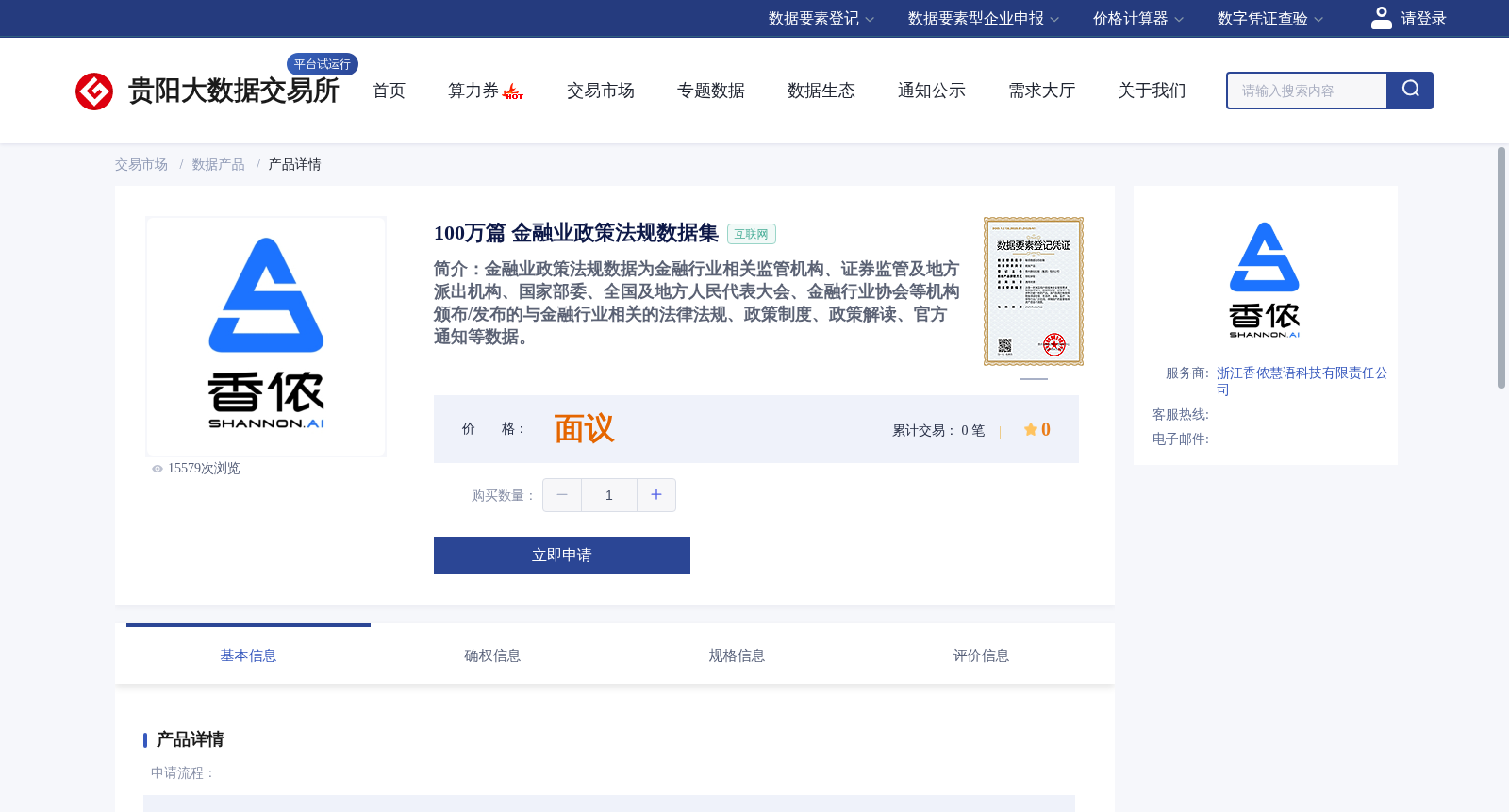Click the 互联网 tag beside the title
The width and height of the screenshot is (1509, 812).
(x=752, y=234)
